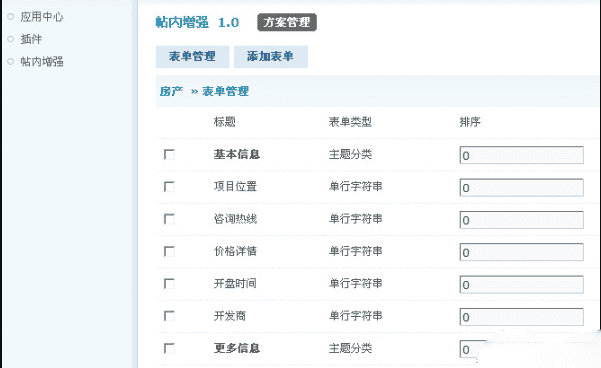The image size is (601, 368).
Task: Click the 基本信息 title
Action: click(237, 154)
